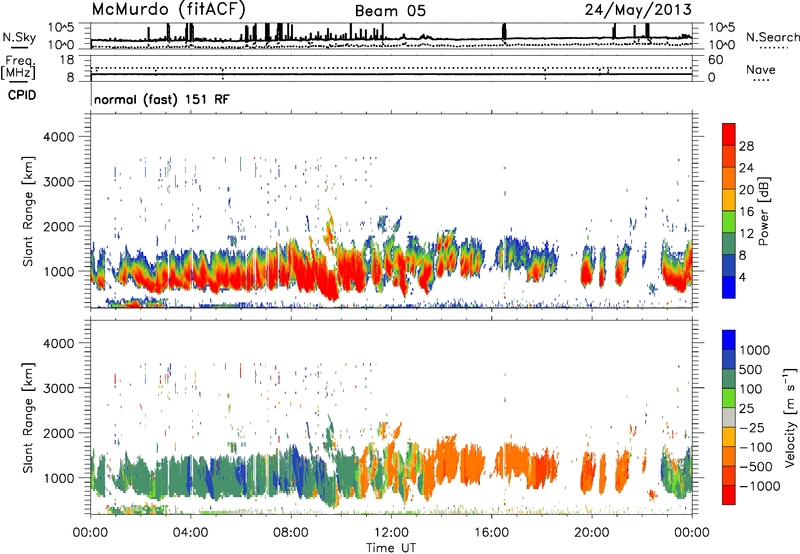Click the "Freq. [MHz]" axis label
800x554 pixels.
click(x=19, y=68)
